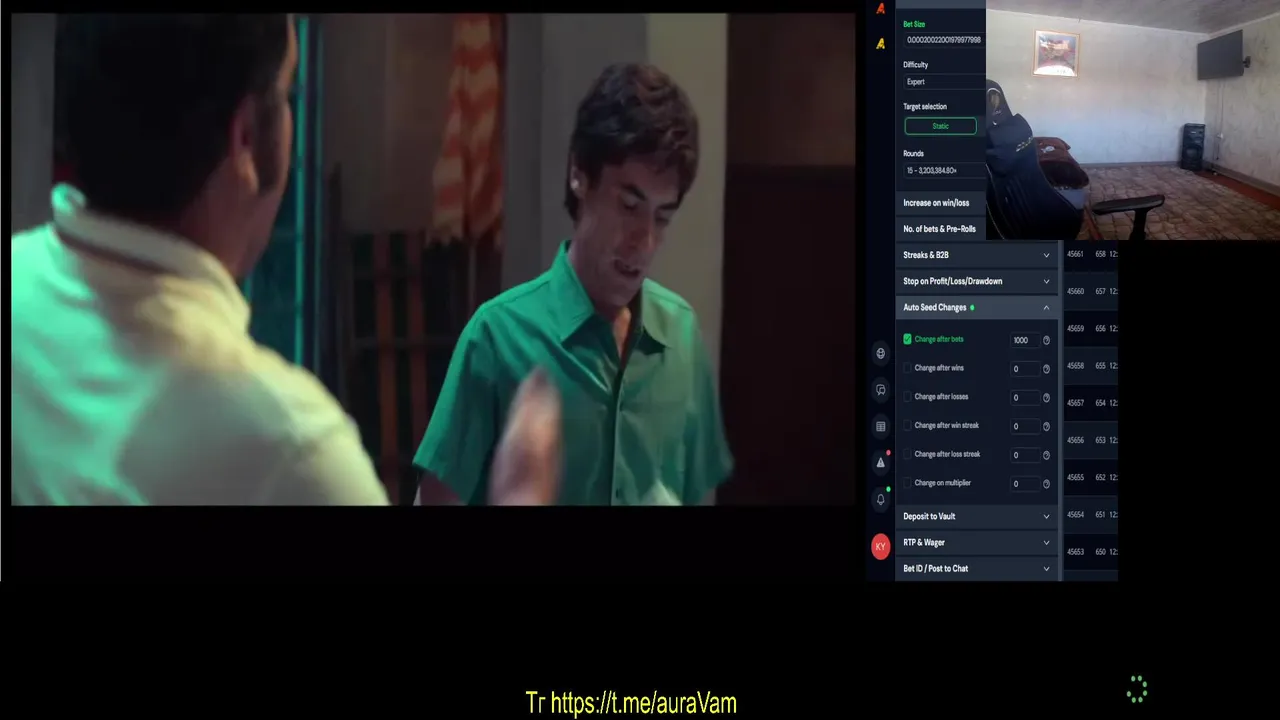The width and height of the screenshot is (1280, 720).
Task: Click the Change after losses value field
Action: click(x=1023, y=397)
